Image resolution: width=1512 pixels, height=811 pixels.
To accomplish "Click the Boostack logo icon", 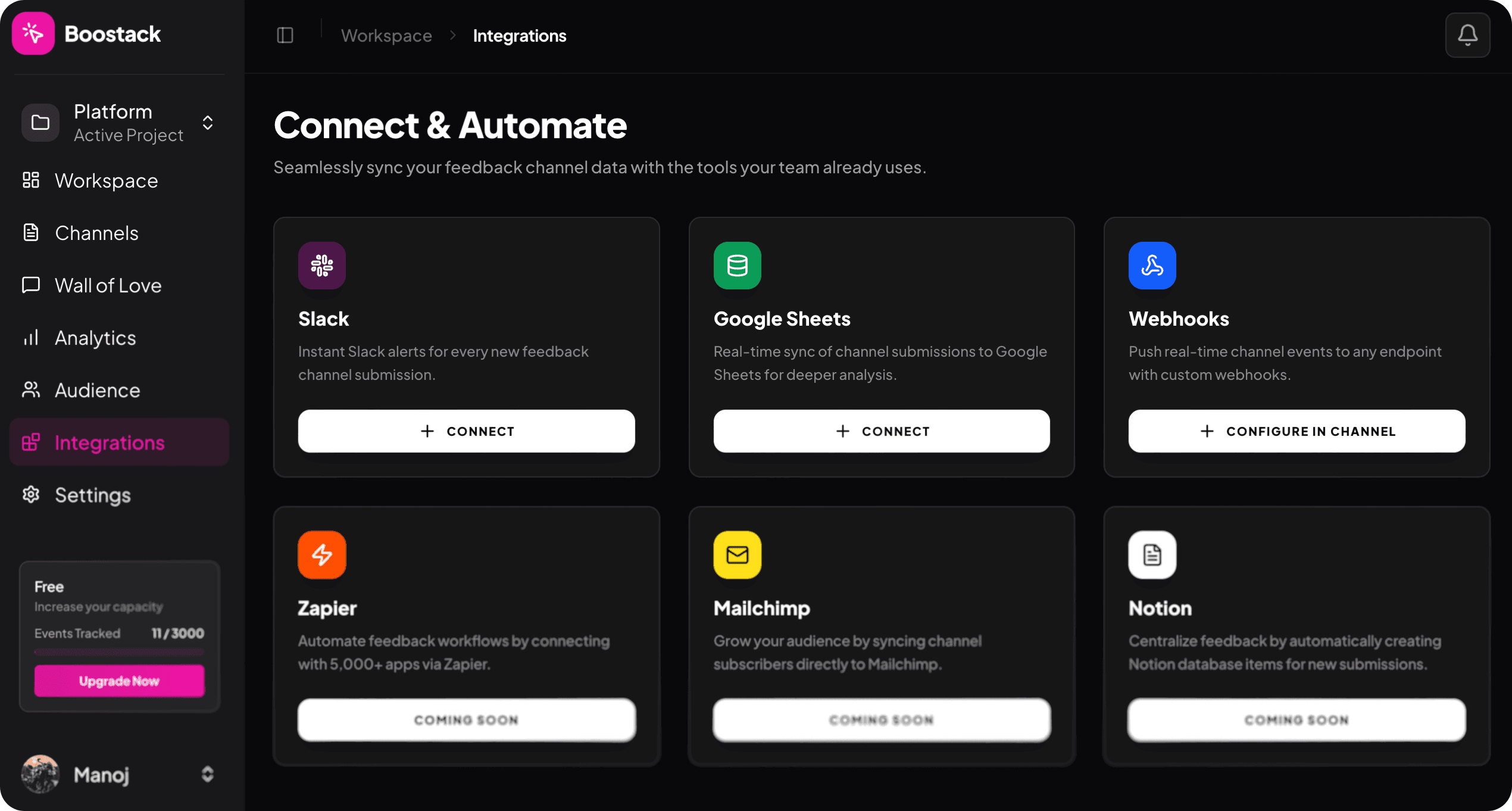I will pyautogui.click(x=33, y=33).
